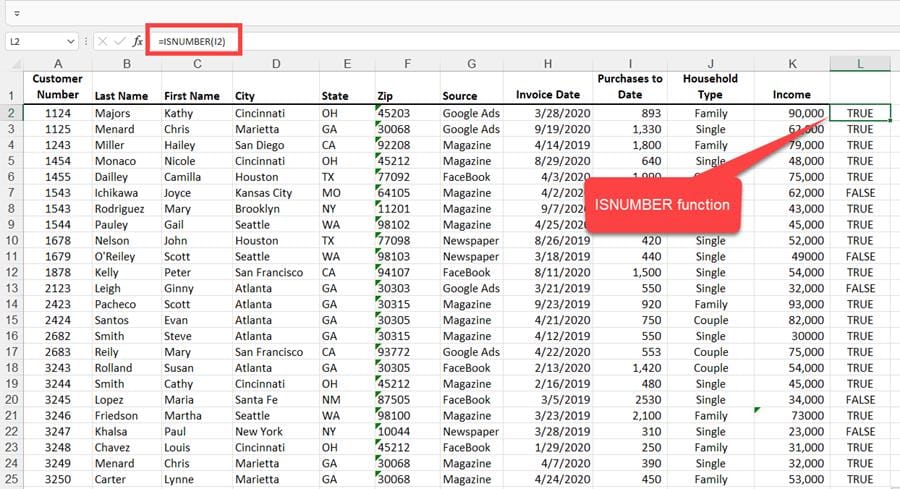Click the green error indicator on Zip 45203
900x489 pixels.
pos(379,108)
